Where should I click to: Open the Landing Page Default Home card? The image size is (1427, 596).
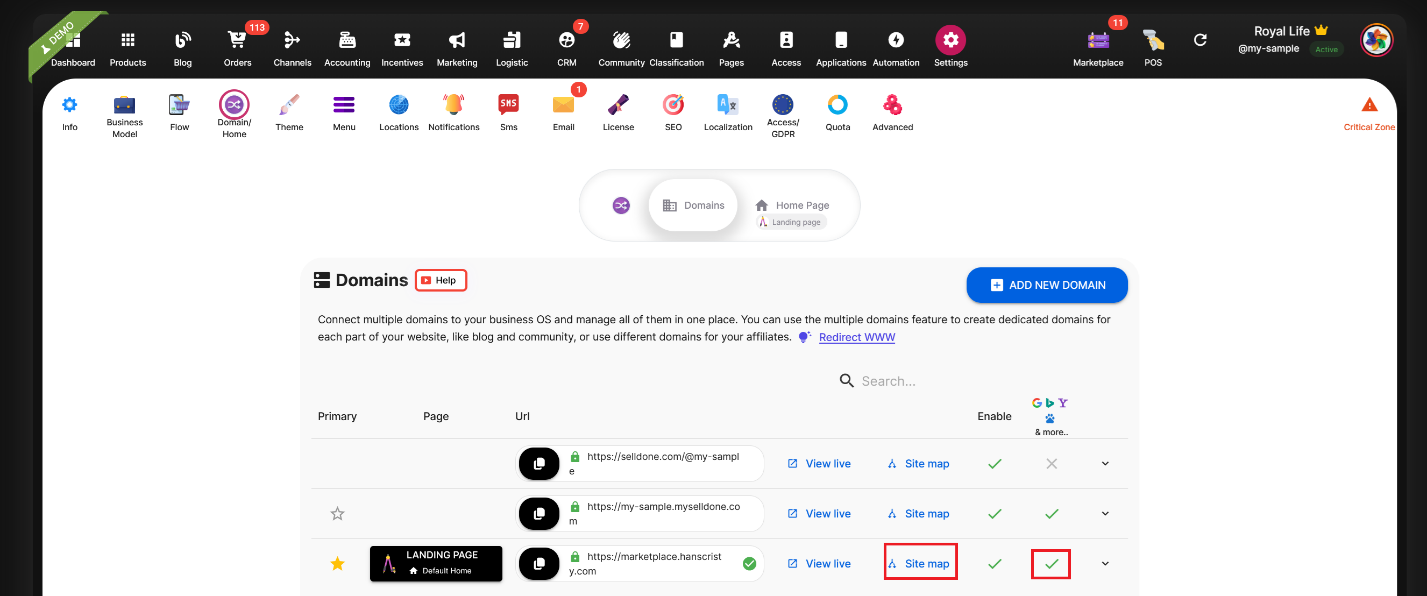pyautogui.click(x=436, y=564)
